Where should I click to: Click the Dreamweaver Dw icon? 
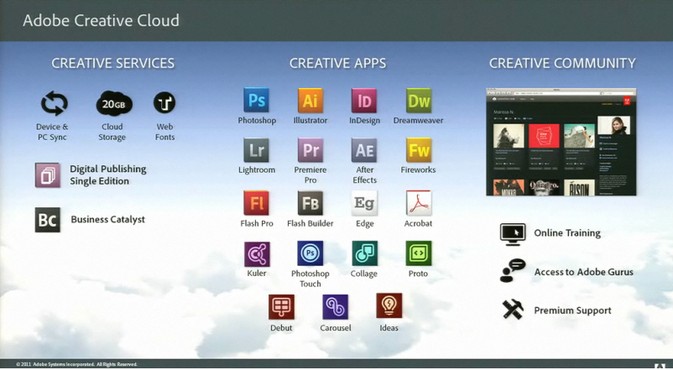[x=418, y=100]
